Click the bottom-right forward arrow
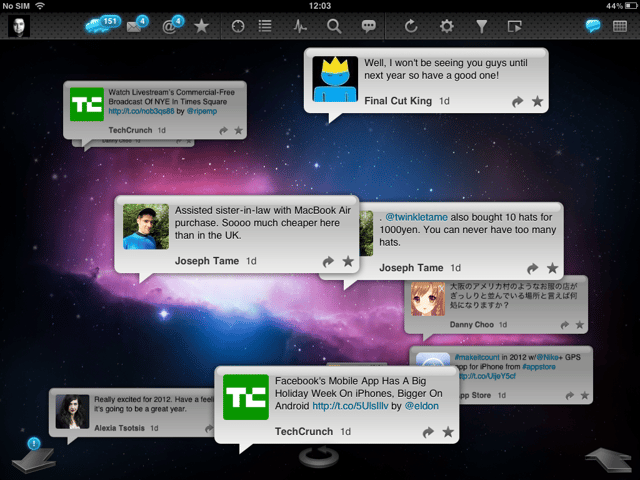This screenshot has height=480, width=640. click(x=610, y=460)
